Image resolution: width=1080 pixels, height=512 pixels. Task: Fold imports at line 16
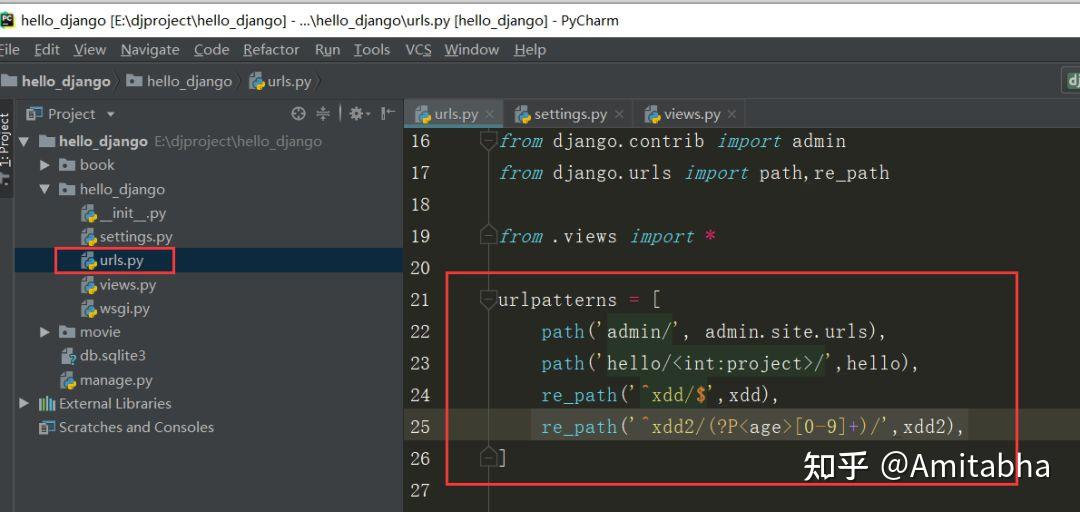[x=488, y=141]
